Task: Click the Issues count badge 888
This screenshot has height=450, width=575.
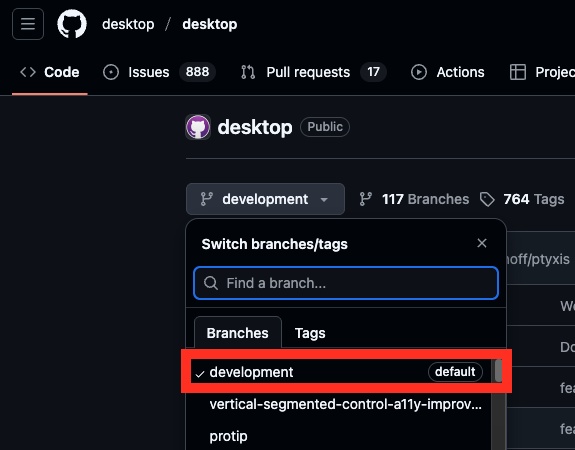Action: (197, 72)
